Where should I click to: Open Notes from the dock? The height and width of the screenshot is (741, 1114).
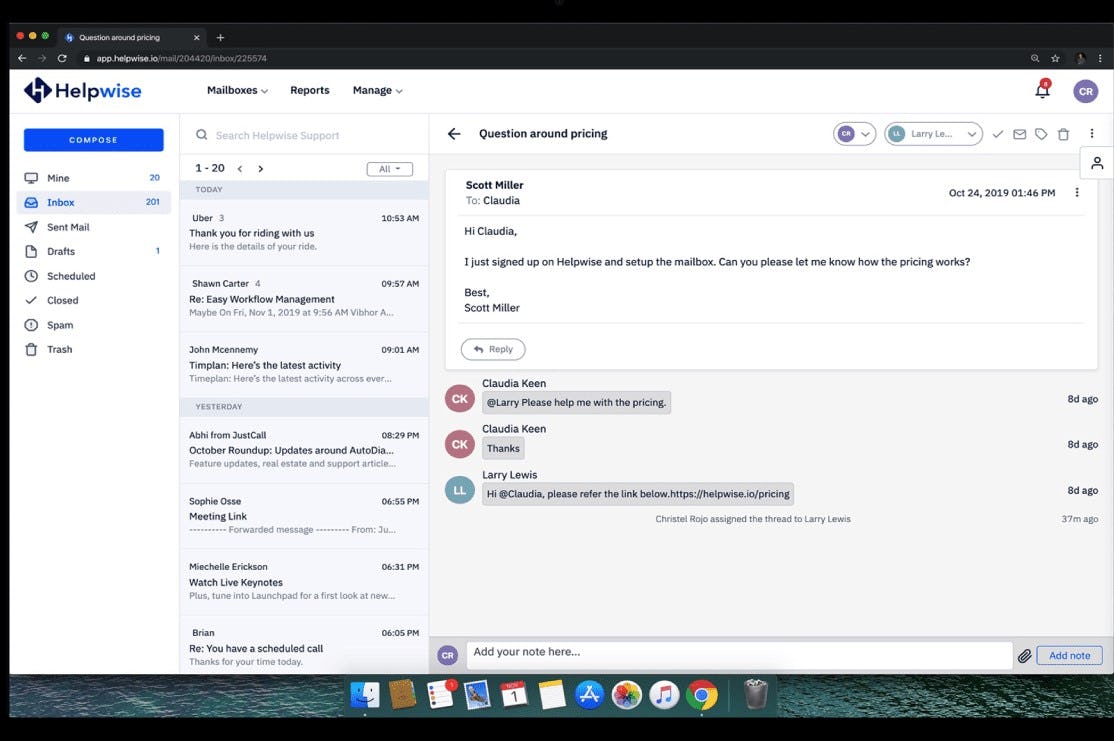click(x=551, y=695)
